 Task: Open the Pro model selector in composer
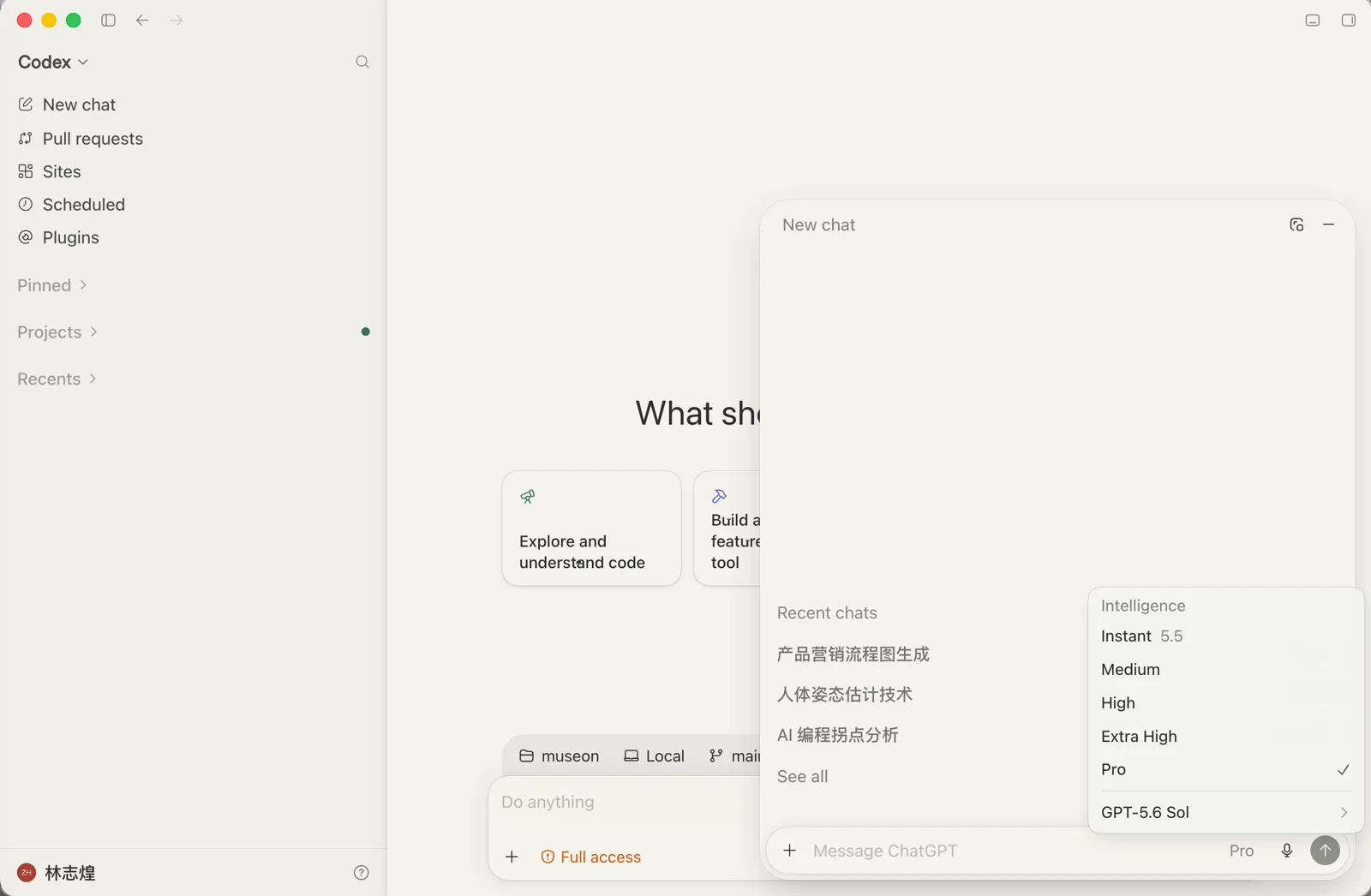pos(1242,851)
